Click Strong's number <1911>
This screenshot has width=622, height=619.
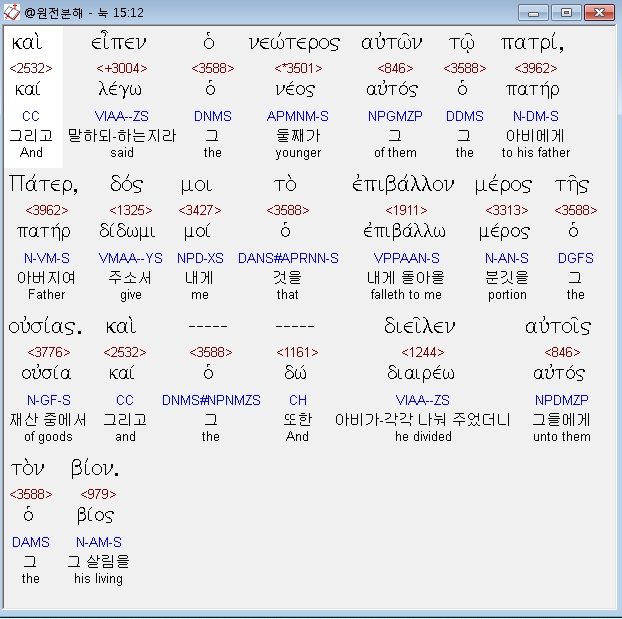click(406, 210)
